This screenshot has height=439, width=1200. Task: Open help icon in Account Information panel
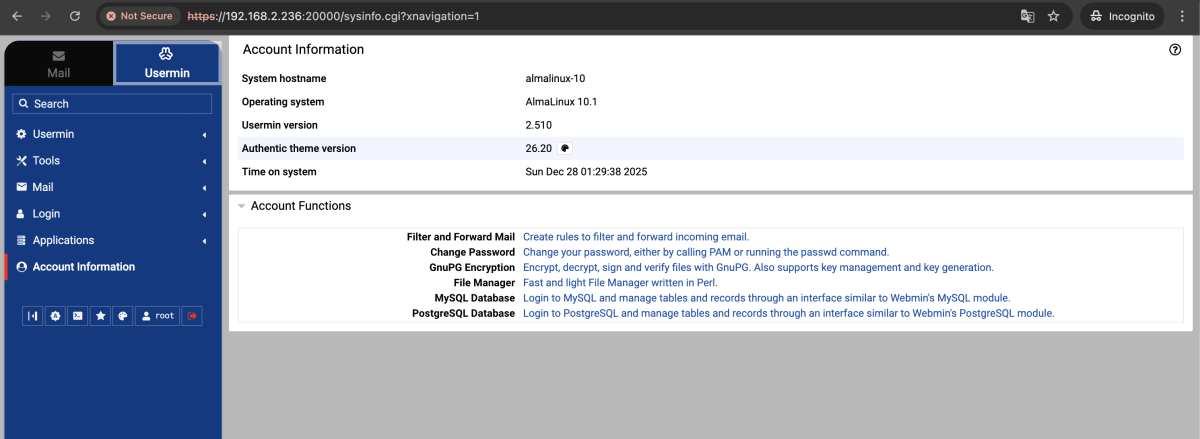(1175, 50)
